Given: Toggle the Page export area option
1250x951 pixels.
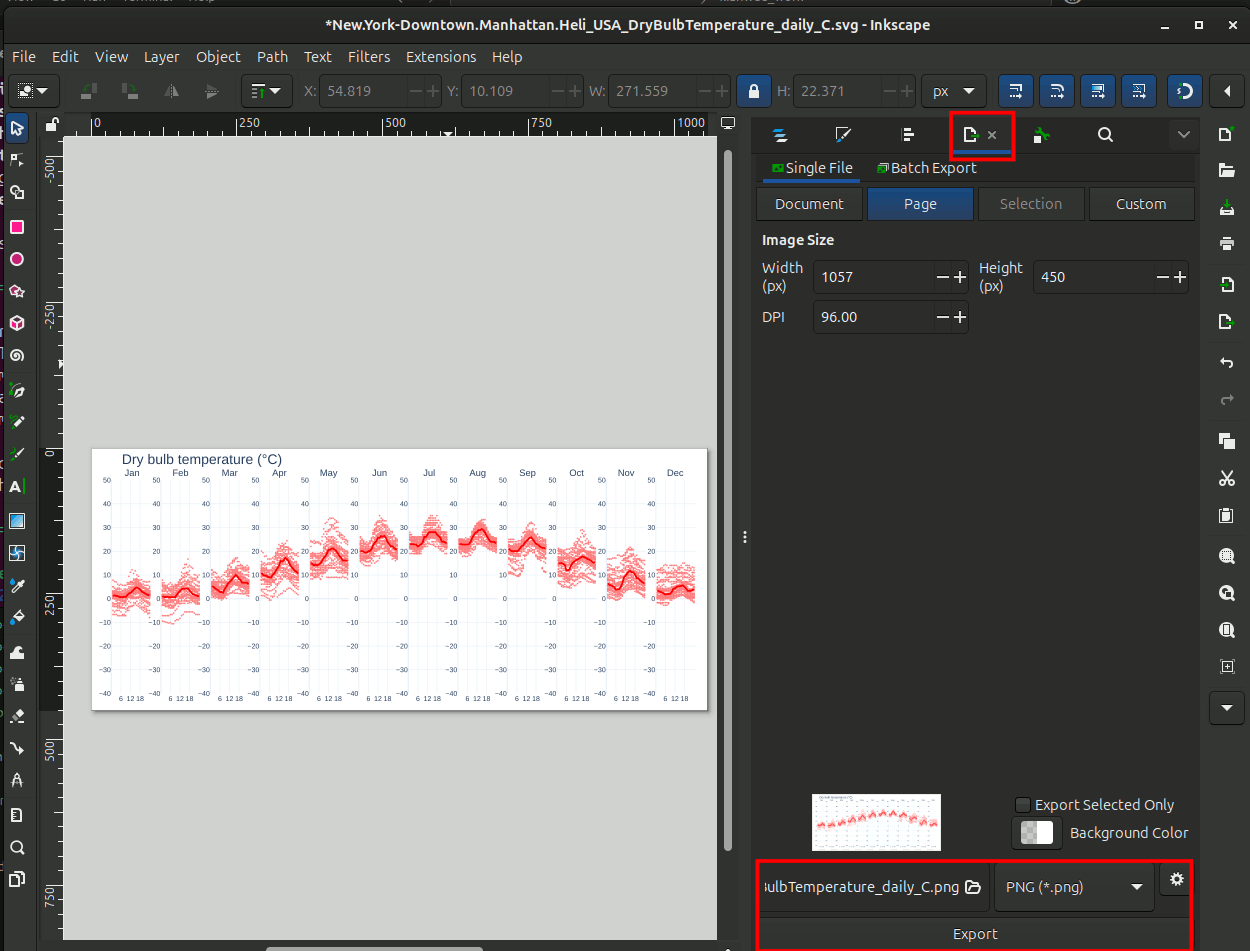Looking at the screenshot, I should click(x=920, y=204).
